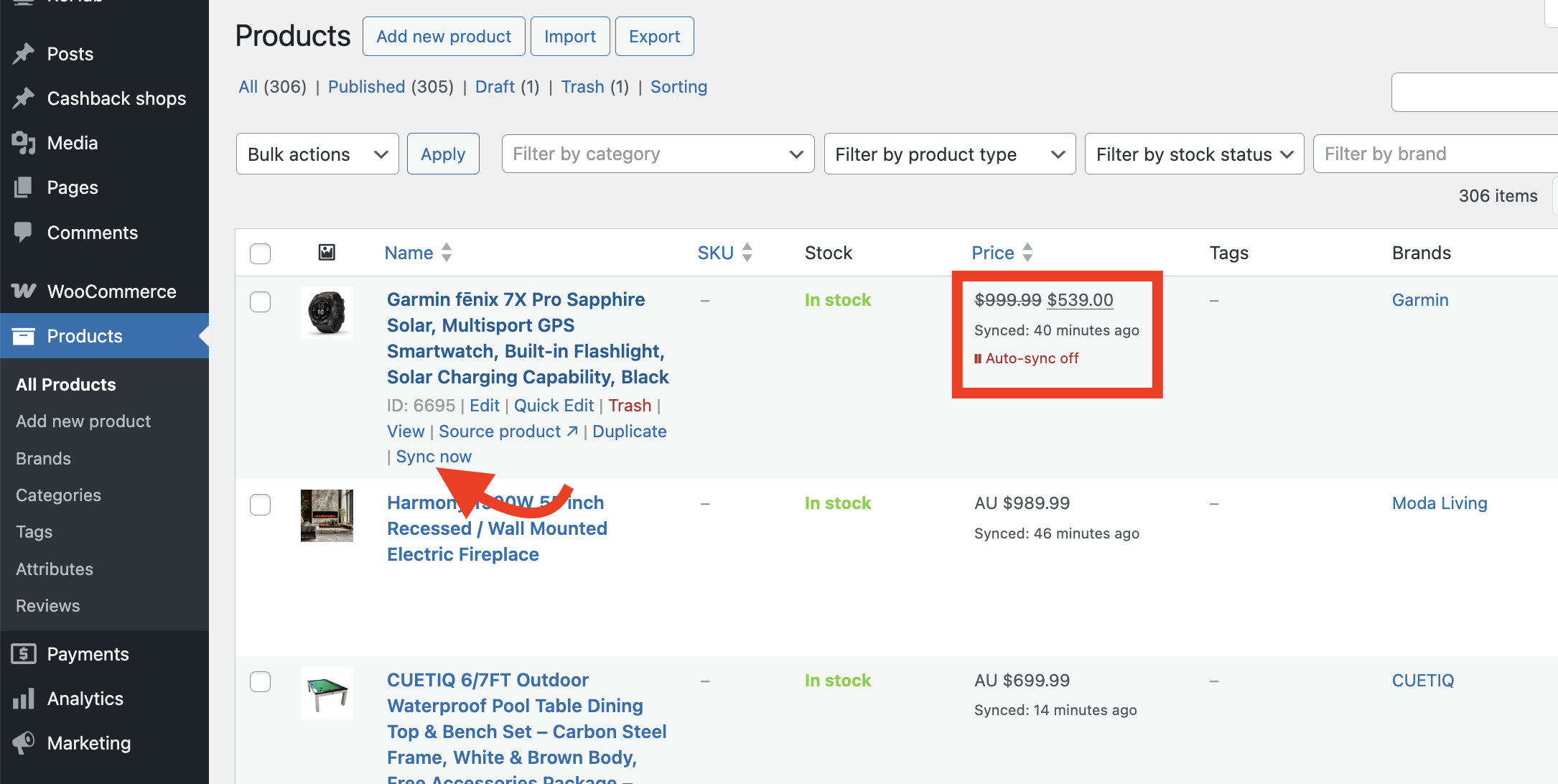Open the Filter by stock status dropdown
Screen dimensions: 1558x784
(1193, 154)
